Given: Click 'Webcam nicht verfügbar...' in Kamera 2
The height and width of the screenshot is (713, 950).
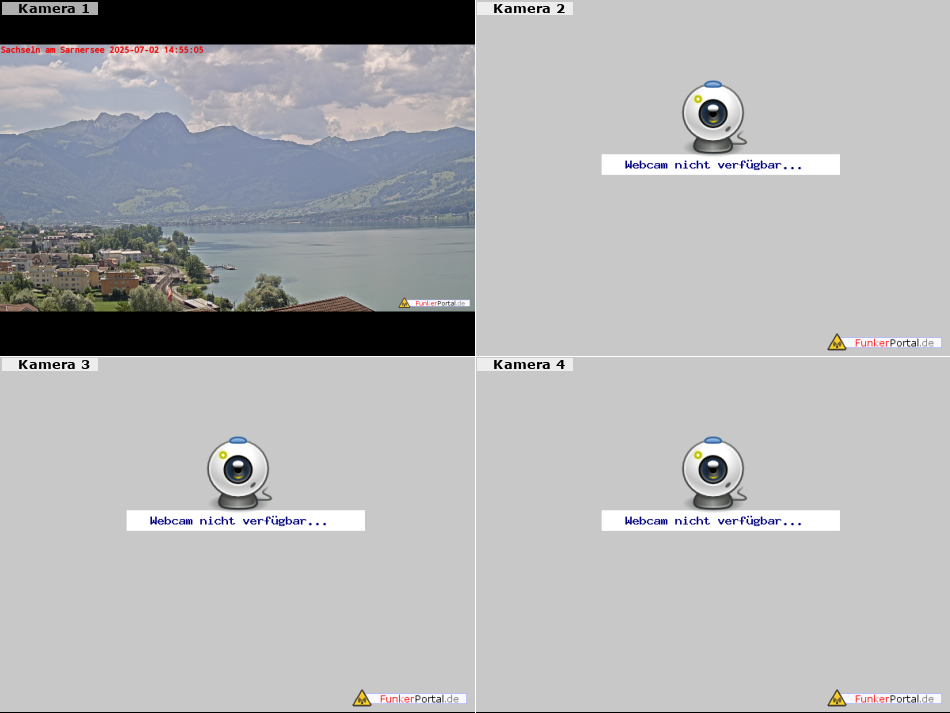Looking at the screenshot, I should 720,165.
